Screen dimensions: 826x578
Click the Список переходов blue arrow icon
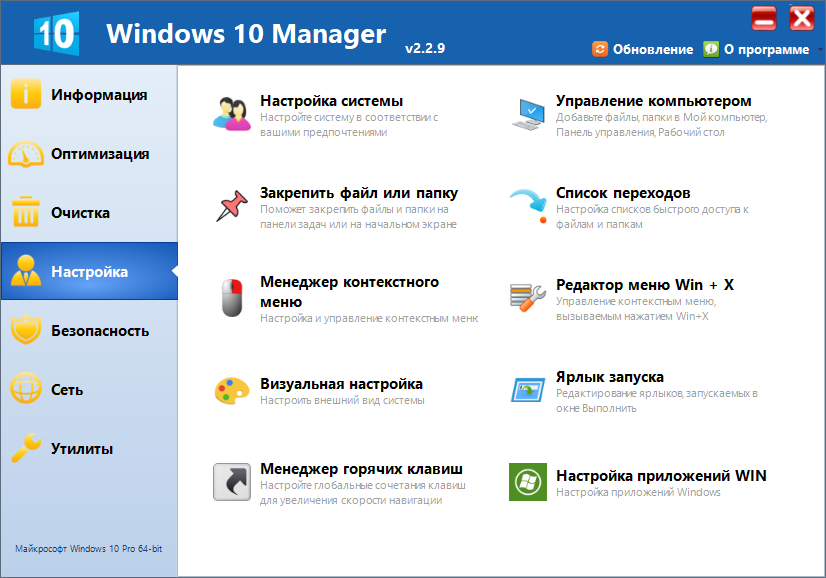pyautogui.click(x=528, y=206)
